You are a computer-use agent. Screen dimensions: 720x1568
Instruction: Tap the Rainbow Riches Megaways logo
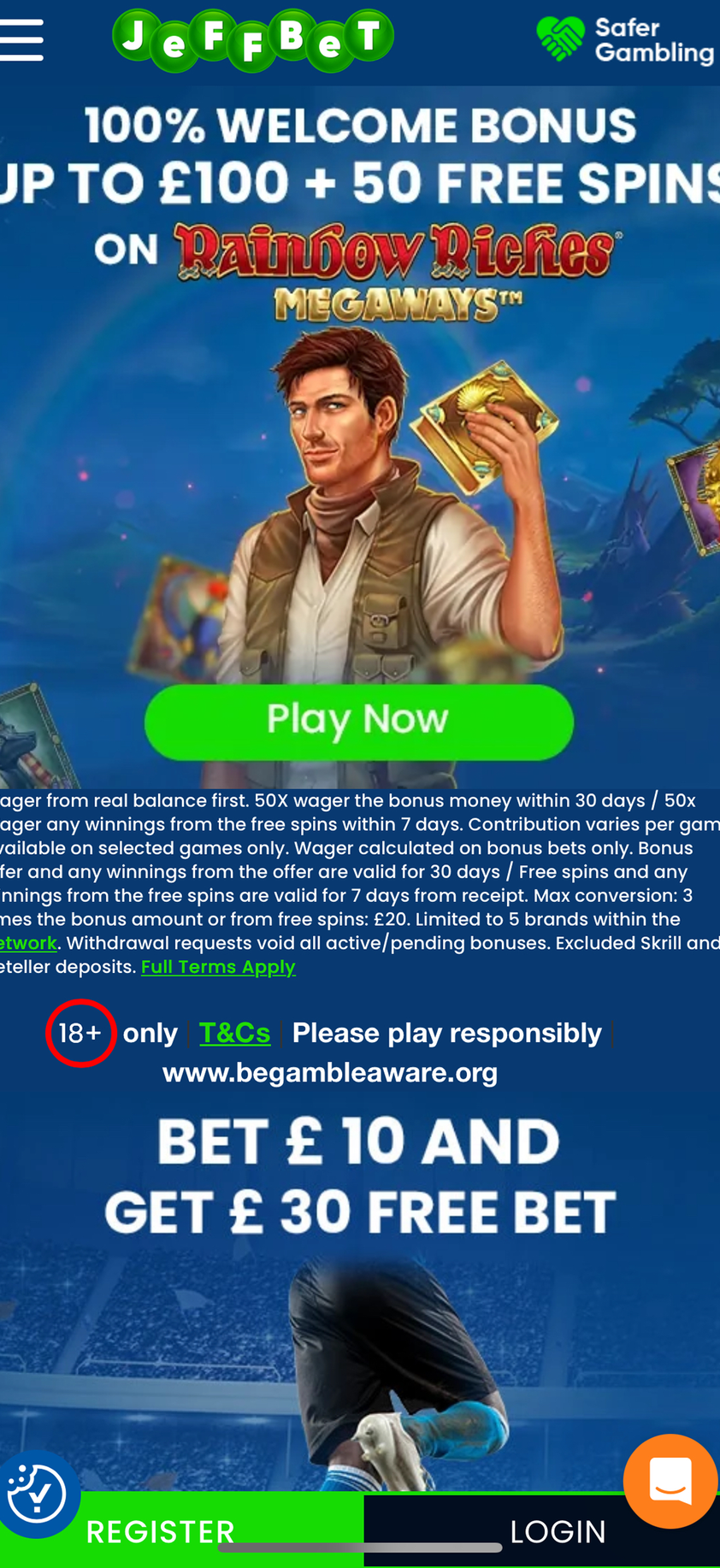point(396,272)
